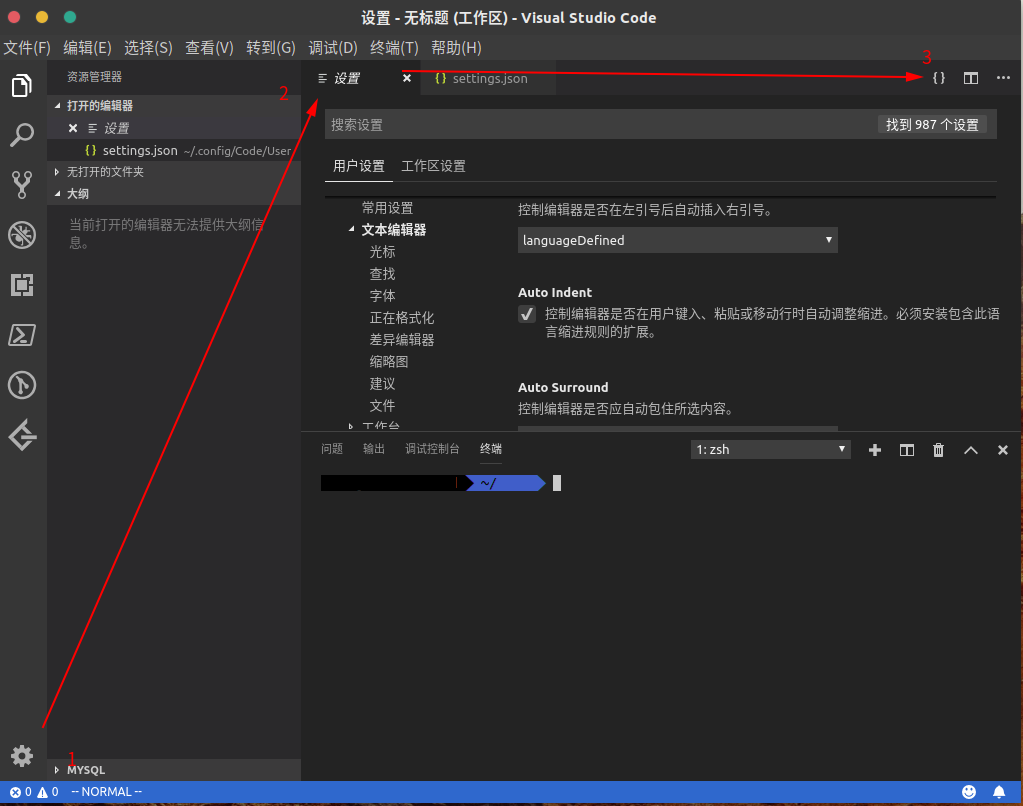The width and height of the screenshot is (1023, 806).
Task: Select 建议 settings category
Action: pyautogui.click(x=382, y=384)
